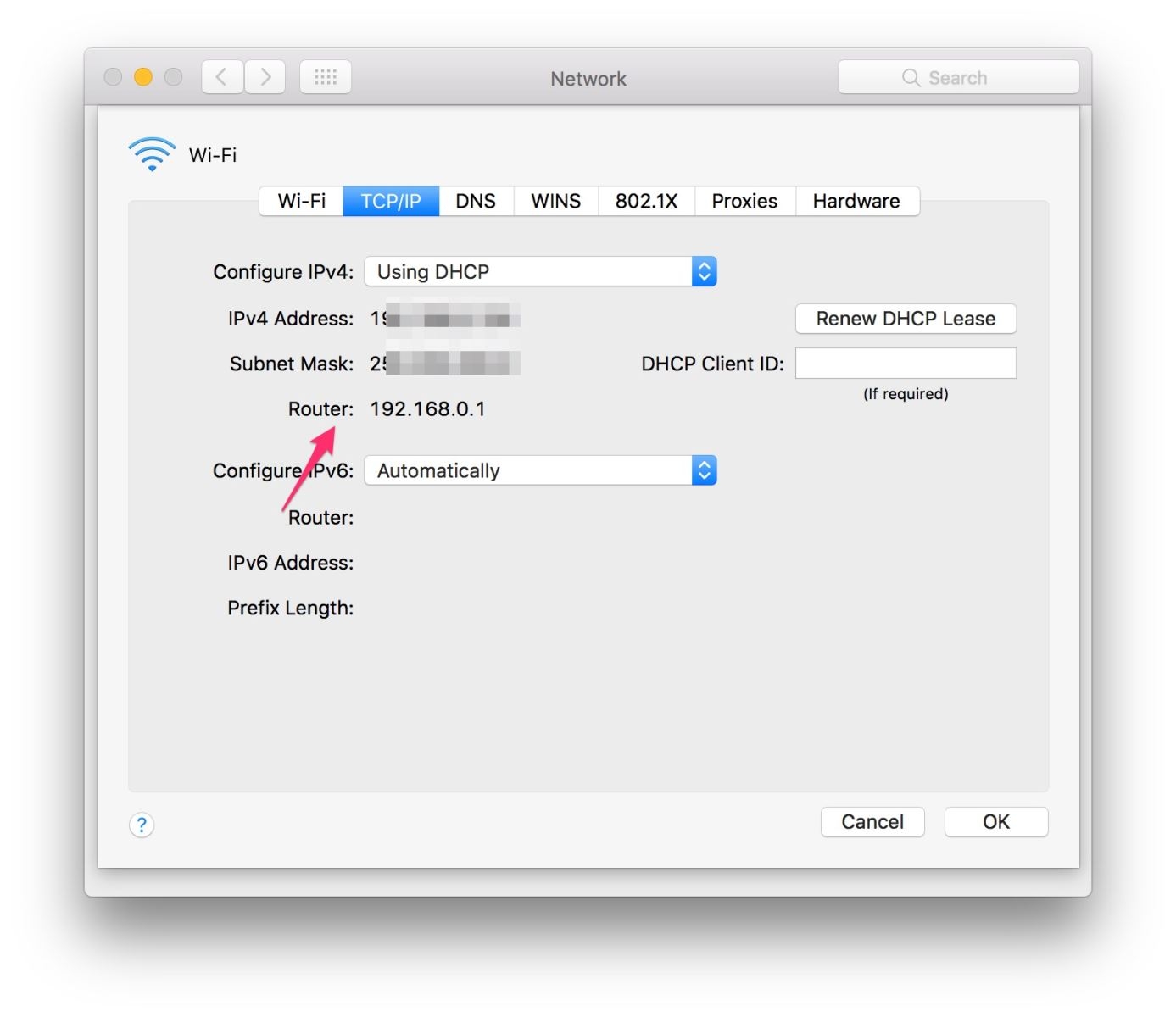Select the 802.1X tab
Viewport: 1176px width, 1017px height.
coord(646,201)
